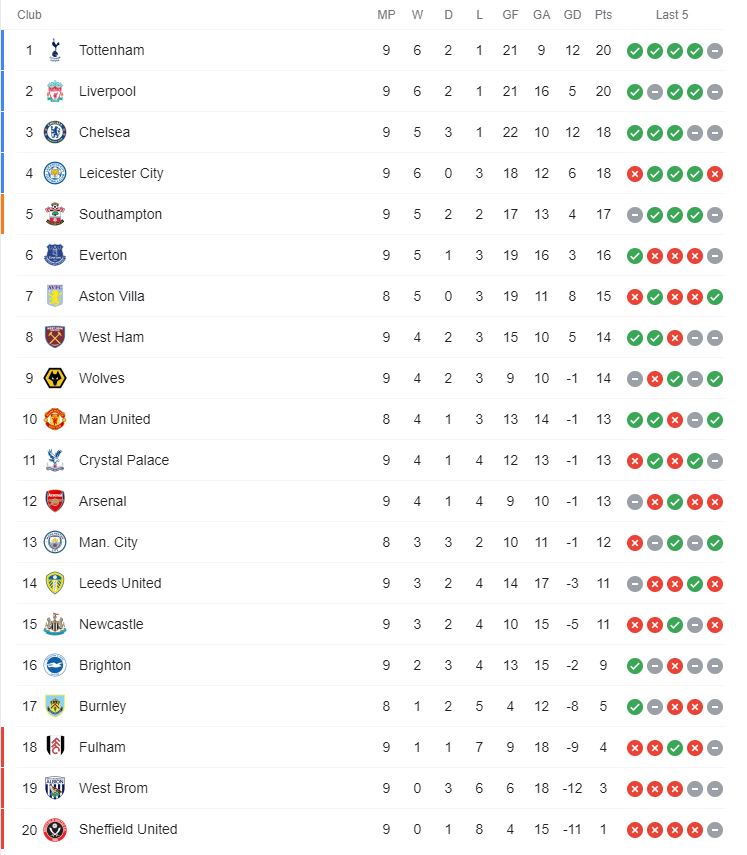This screenshot has height=855, width=747.
Task: Open the Southampton team name link
Action: pos(121,214)
